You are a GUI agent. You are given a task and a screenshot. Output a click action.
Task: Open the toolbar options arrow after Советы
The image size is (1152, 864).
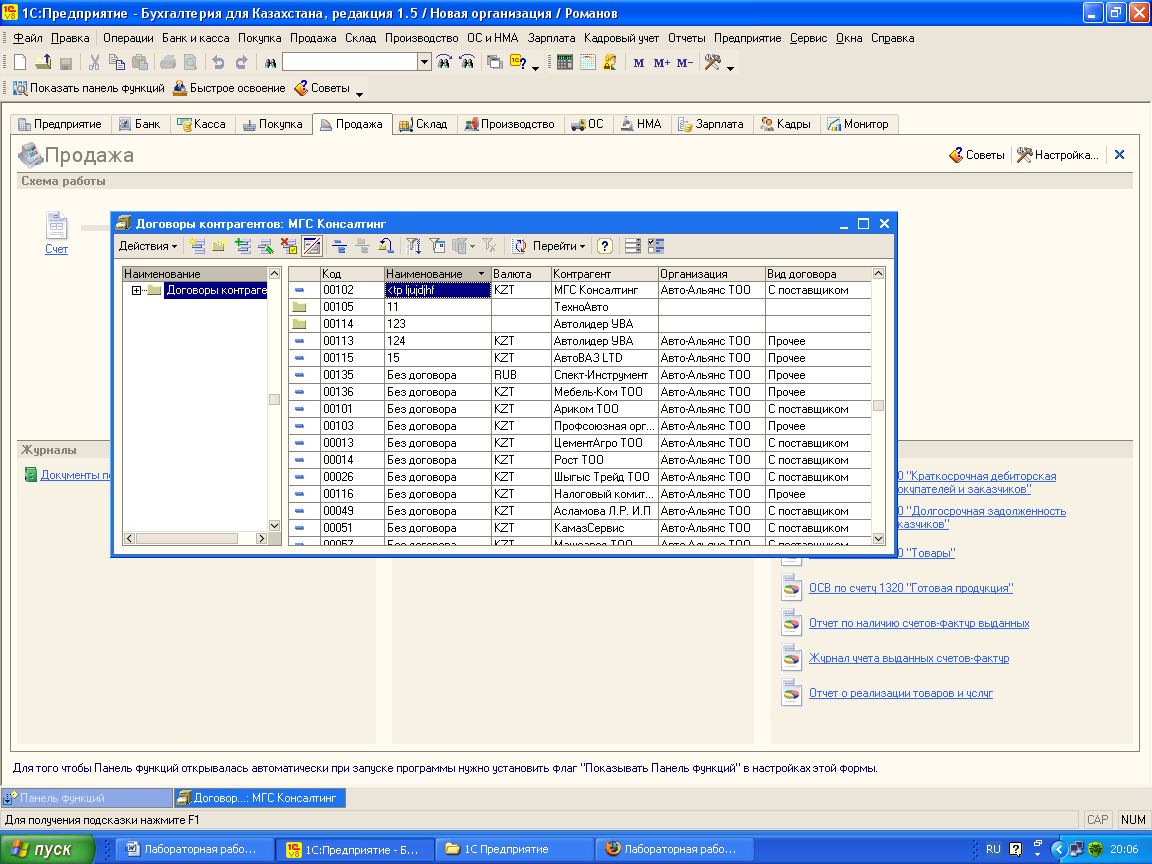pos(359,93)
